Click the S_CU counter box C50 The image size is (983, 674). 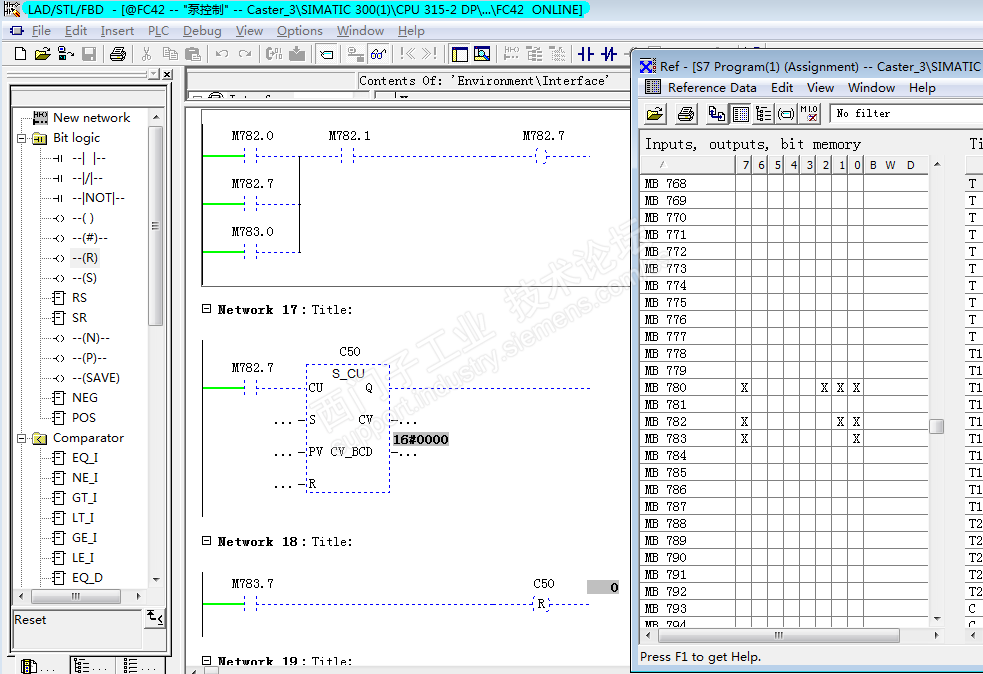pyautogui.click(x=348, y=429)
